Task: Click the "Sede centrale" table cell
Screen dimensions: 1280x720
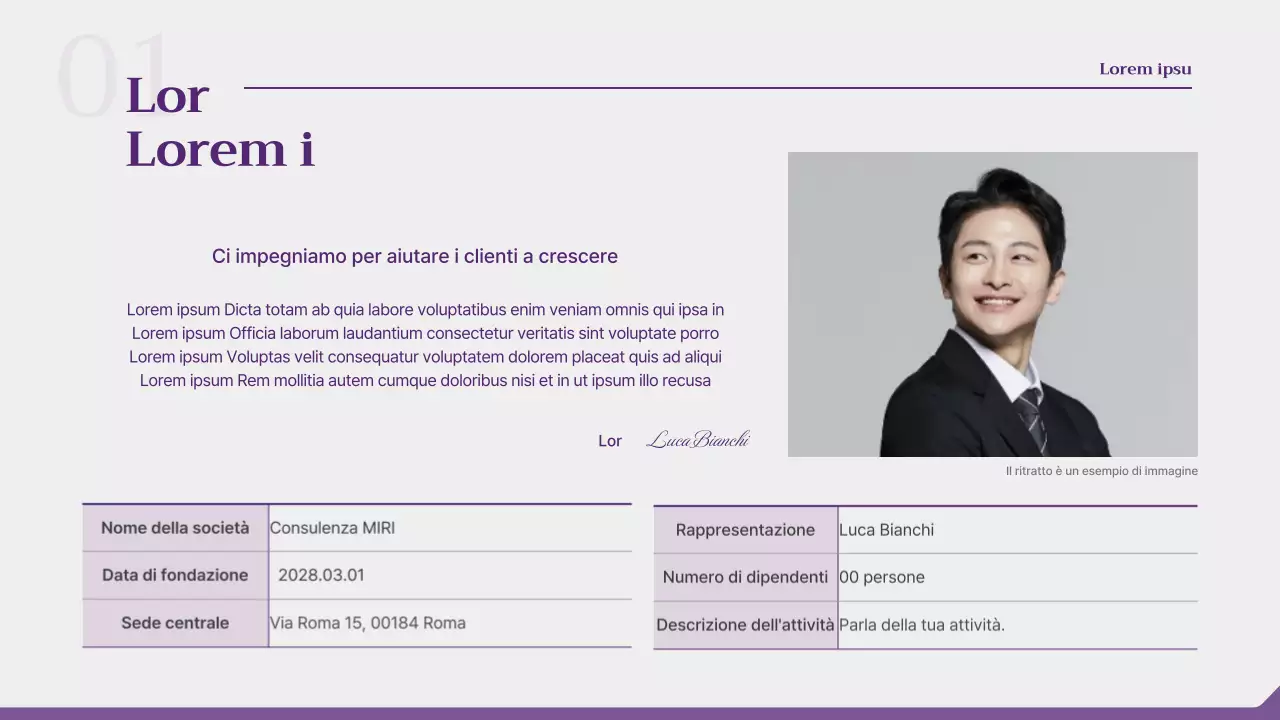Action: tap(175, 622)
